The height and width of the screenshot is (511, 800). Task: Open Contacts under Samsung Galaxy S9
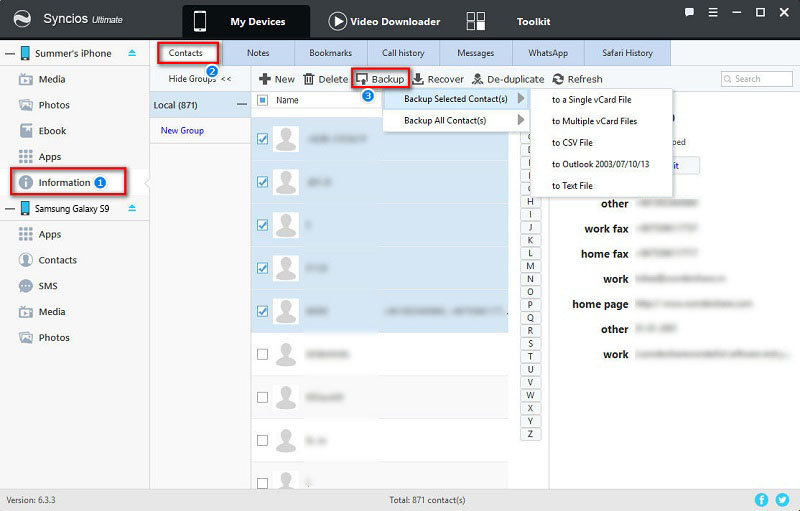point(47,260)
